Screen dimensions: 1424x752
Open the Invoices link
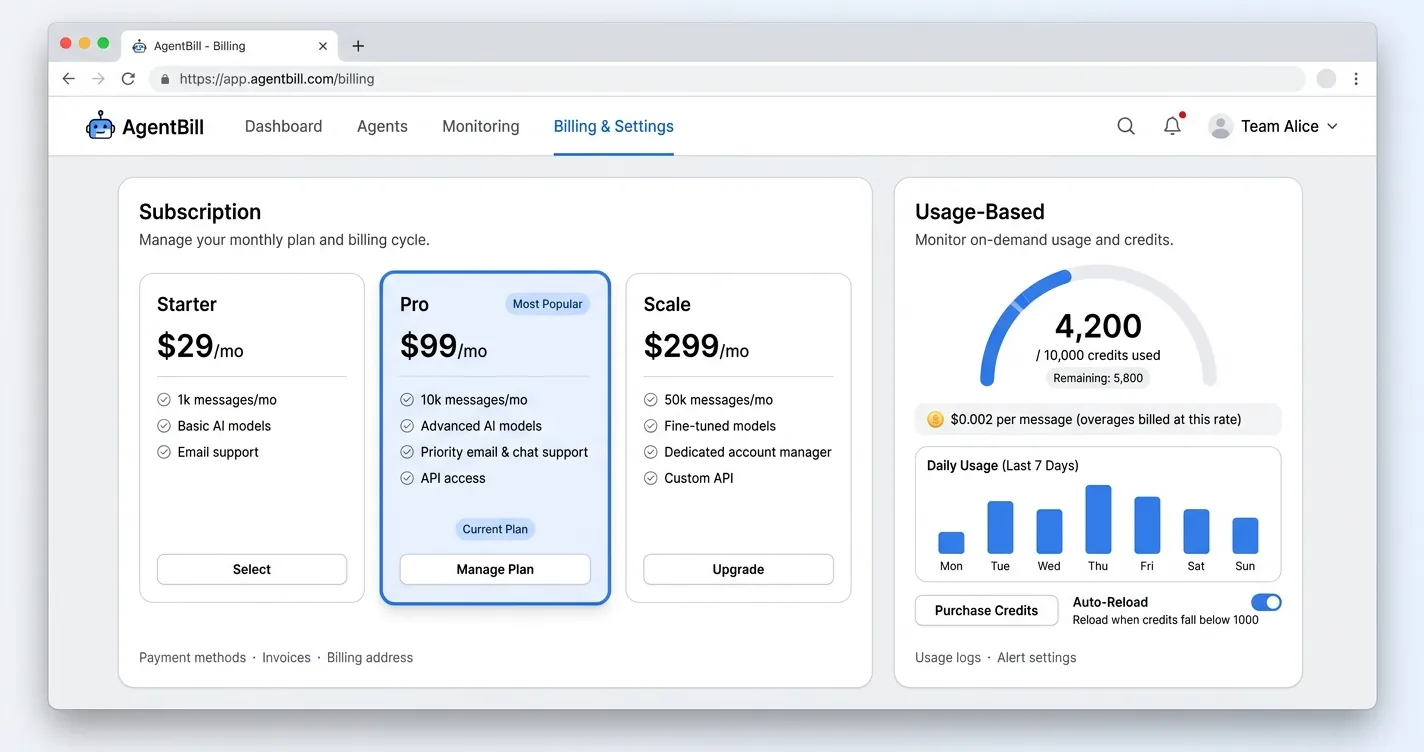click(286, 657)
